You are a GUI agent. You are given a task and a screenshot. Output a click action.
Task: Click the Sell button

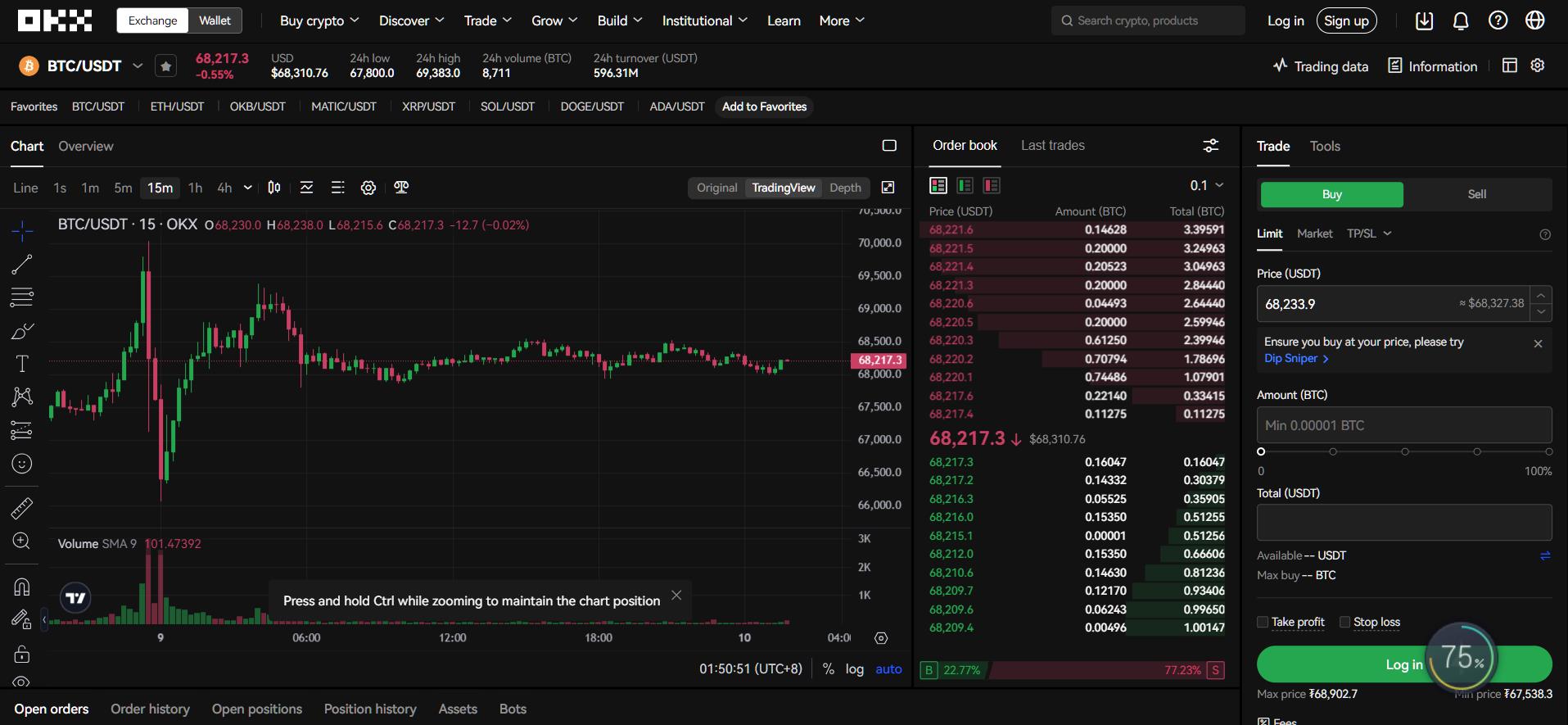(x=1476, y=194)
